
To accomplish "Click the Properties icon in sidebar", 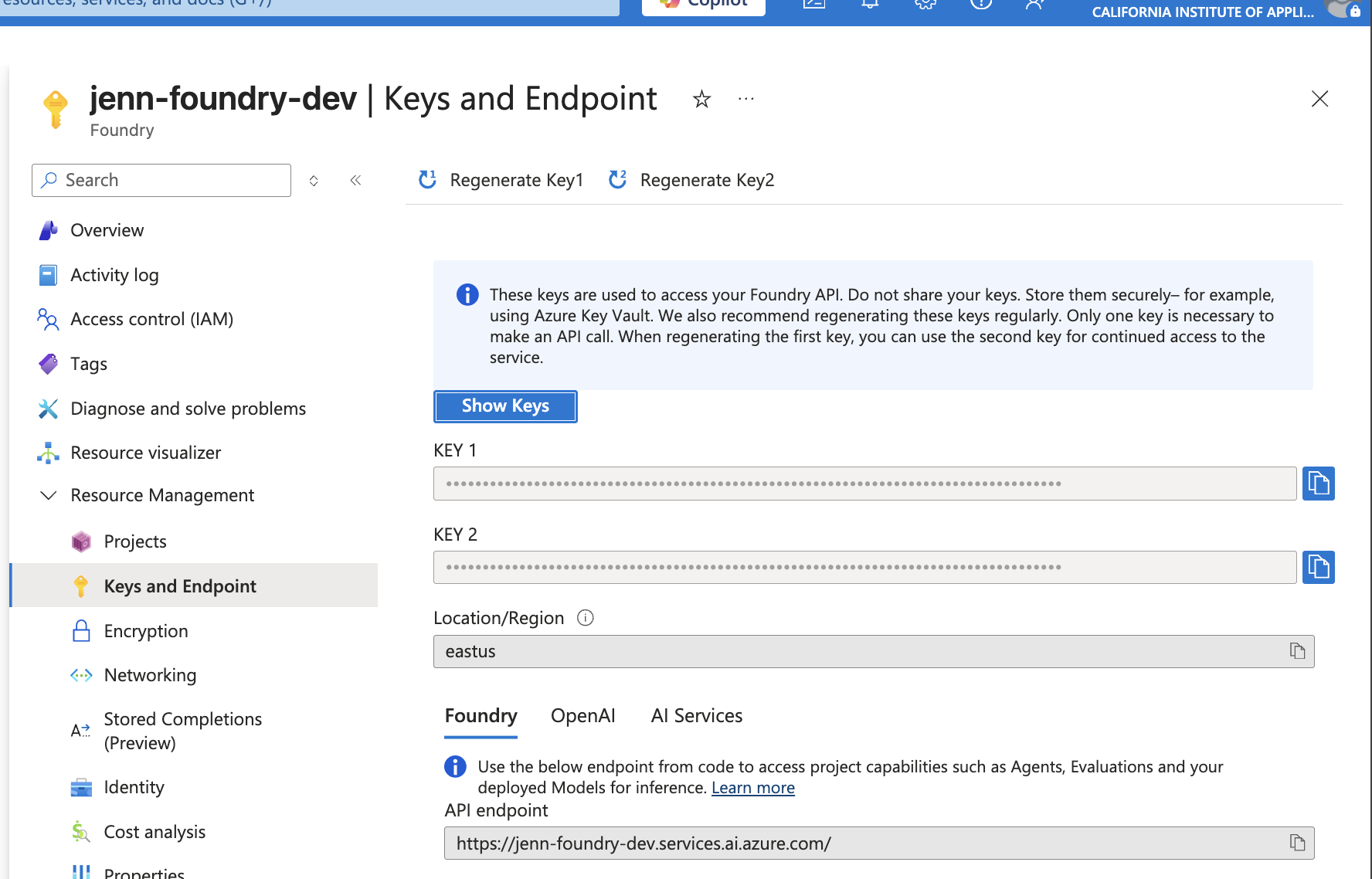I will coord(81,872).
